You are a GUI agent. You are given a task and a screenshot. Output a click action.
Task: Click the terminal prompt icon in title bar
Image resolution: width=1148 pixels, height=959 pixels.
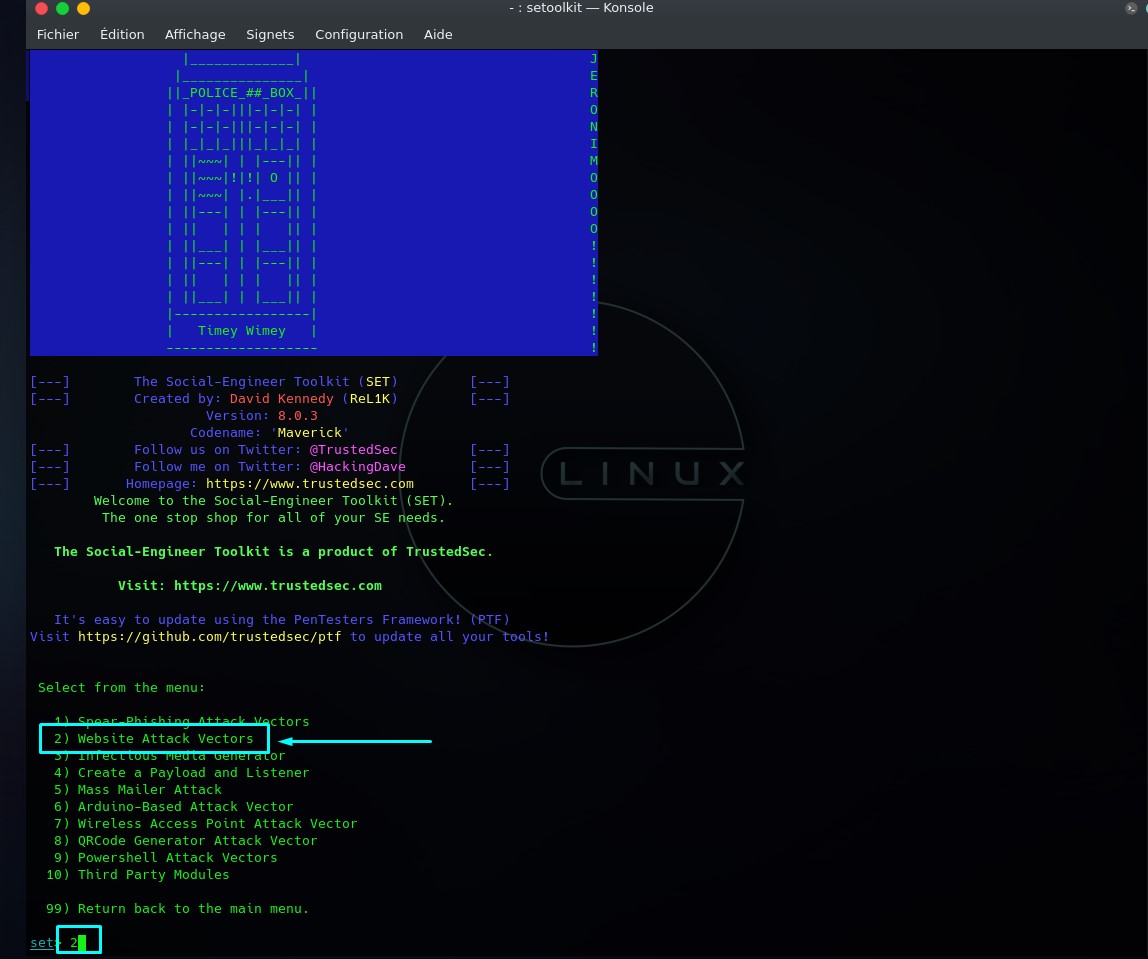tap(1130, 8)
